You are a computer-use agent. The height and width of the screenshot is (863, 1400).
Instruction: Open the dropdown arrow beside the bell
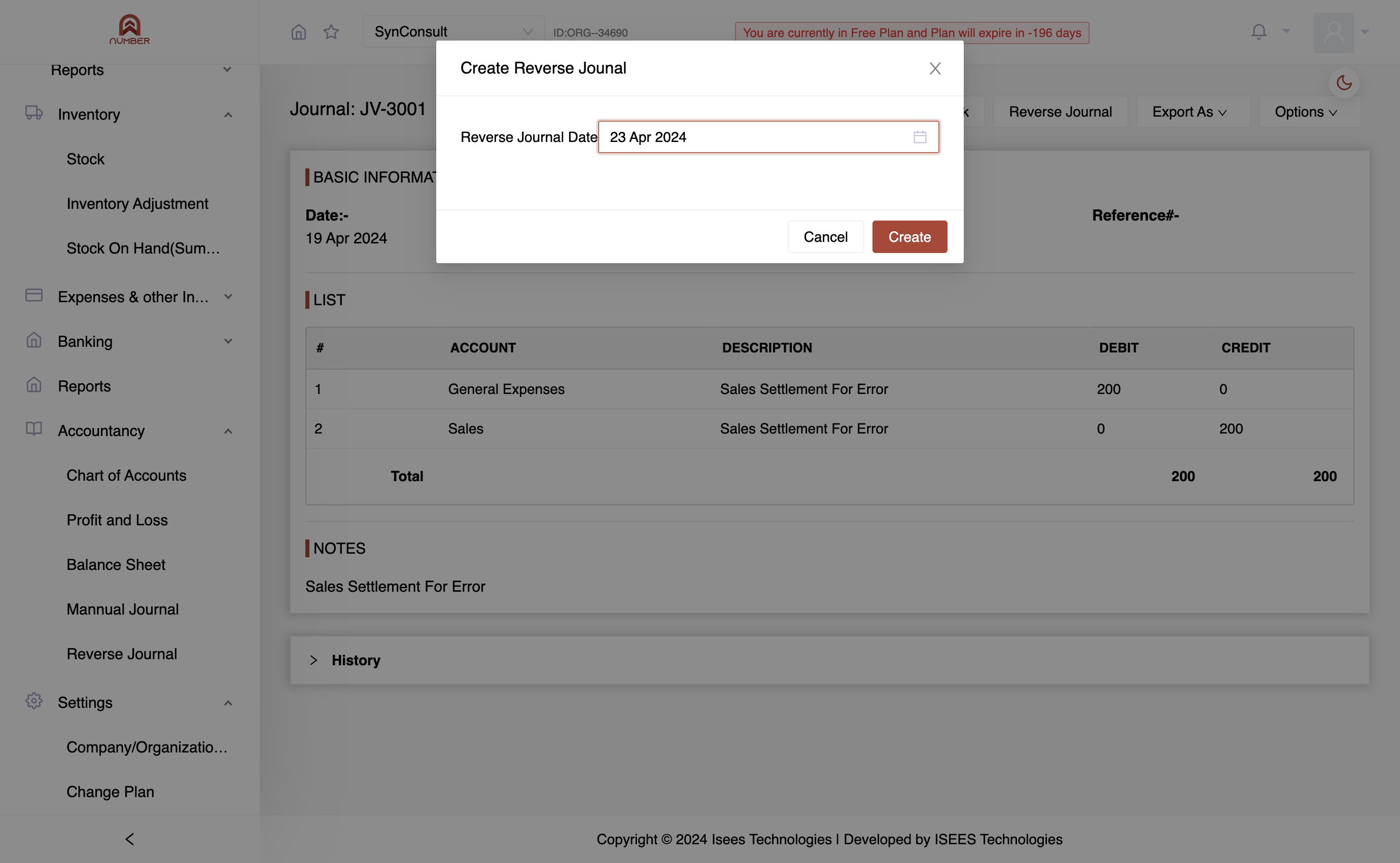pos(1286,31)
